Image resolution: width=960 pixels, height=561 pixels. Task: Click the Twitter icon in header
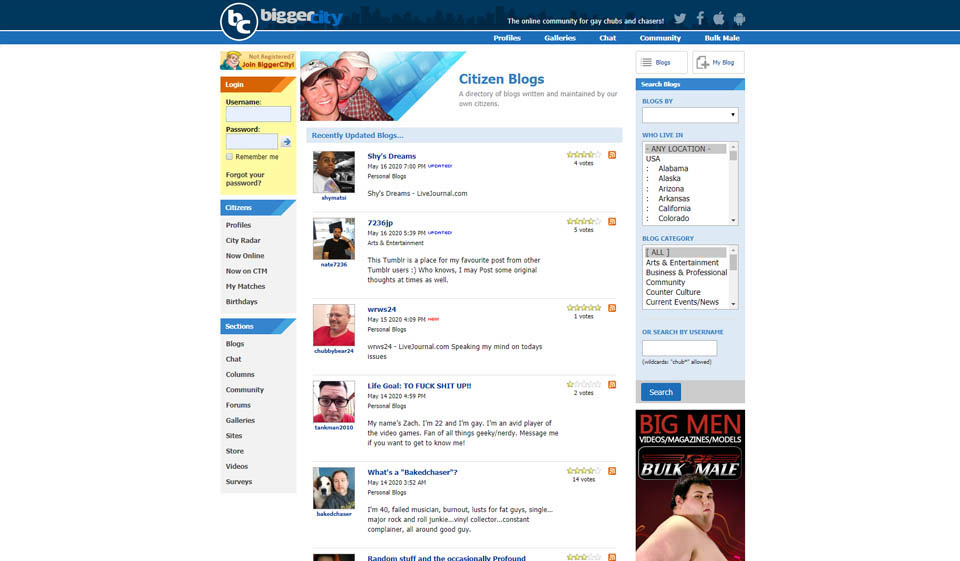tap(680, 19)
